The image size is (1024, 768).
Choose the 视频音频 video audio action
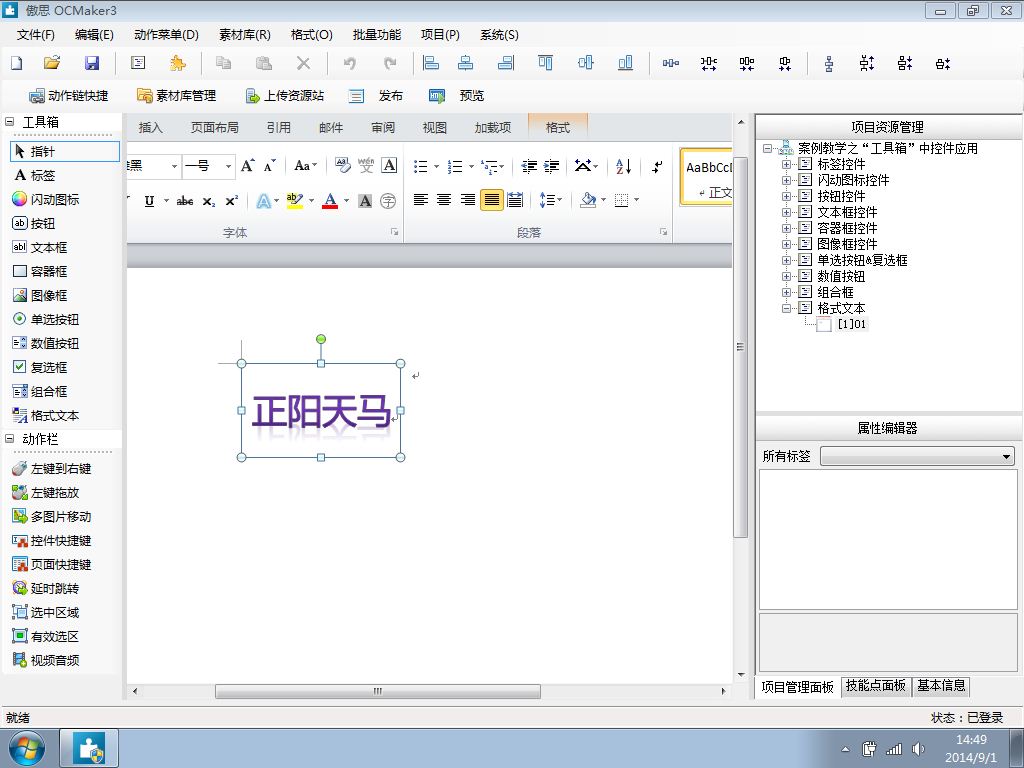pyautogui.click(x=46, y=660)
